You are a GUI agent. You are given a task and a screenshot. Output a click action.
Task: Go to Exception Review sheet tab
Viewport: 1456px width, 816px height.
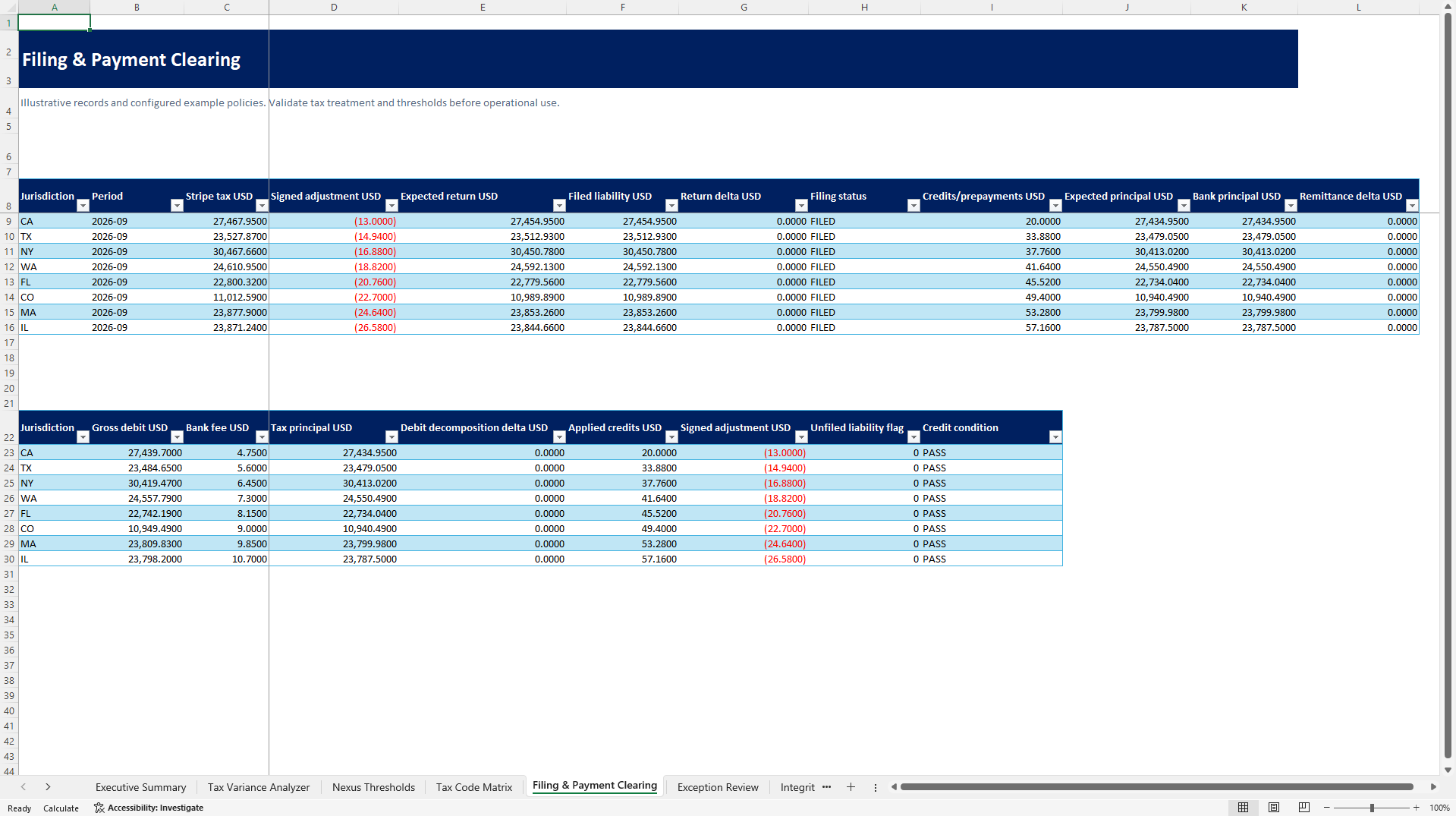(x=718, y=787)
